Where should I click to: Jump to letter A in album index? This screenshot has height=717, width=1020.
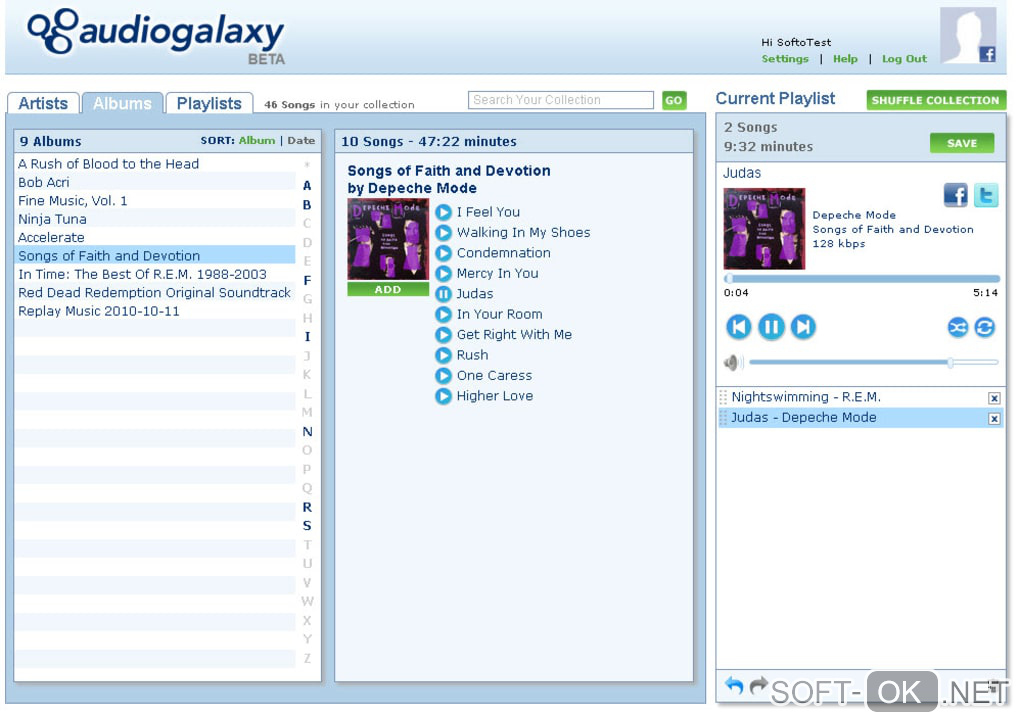[x=307, y=185]
